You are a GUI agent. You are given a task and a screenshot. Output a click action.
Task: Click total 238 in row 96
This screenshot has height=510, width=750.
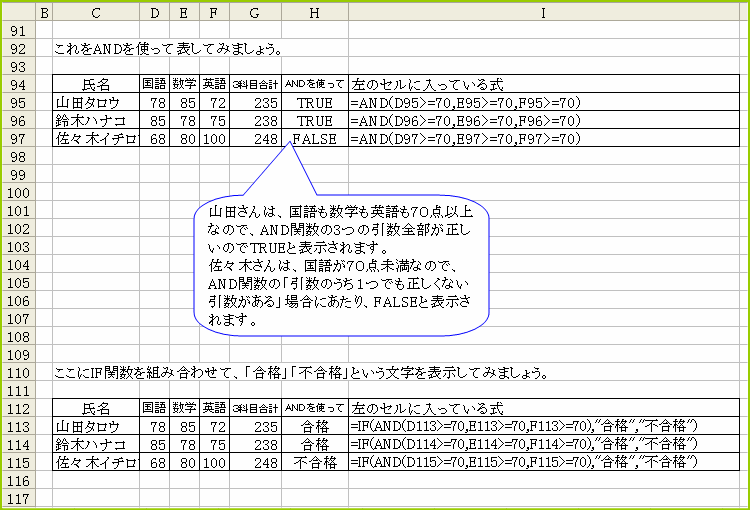pyautogui.click(x=255, y=121)
